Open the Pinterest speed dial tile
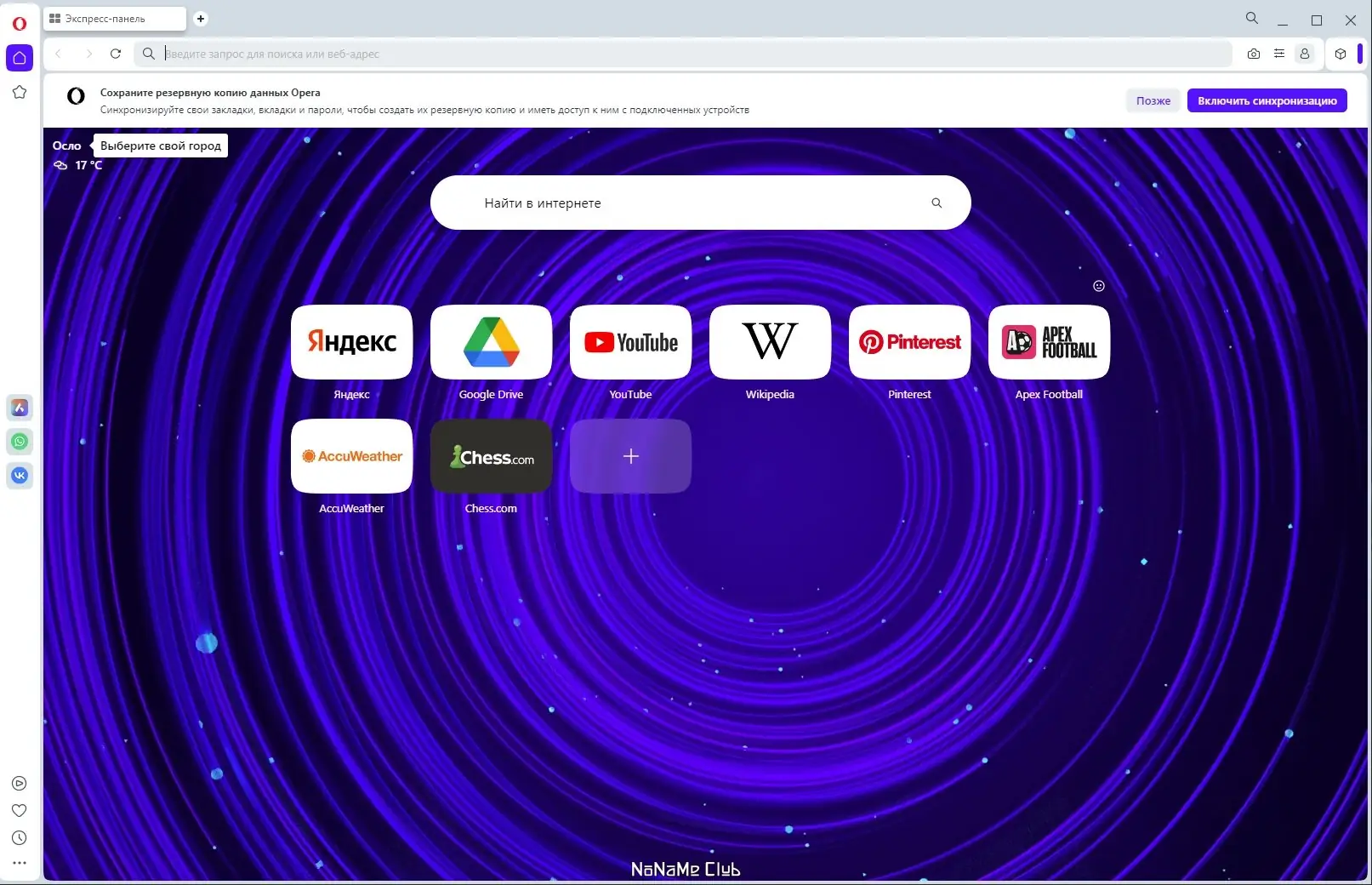 point(909,342)
